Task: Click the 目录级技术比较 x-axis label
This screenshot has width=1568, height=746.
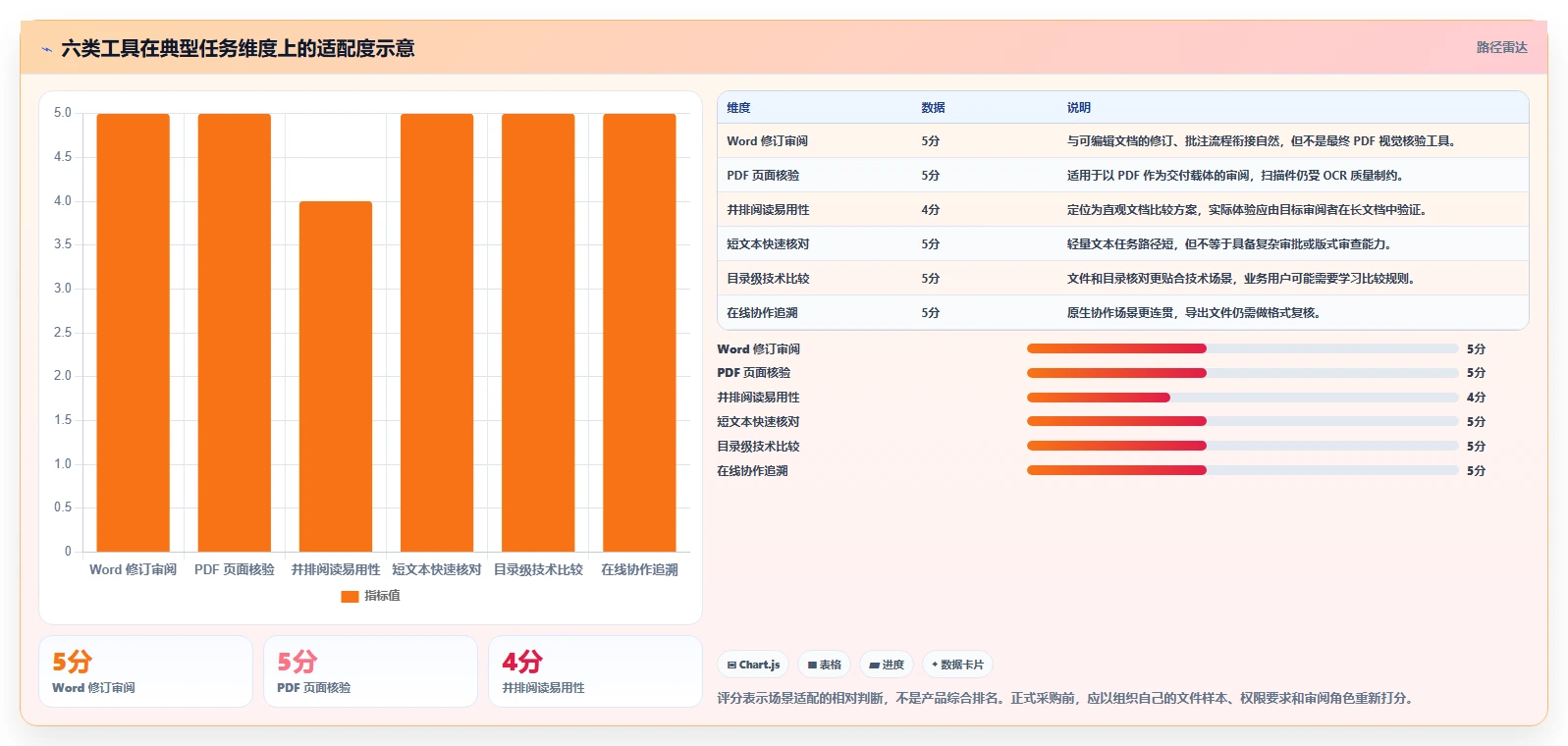Action: (x=538, y=569)
